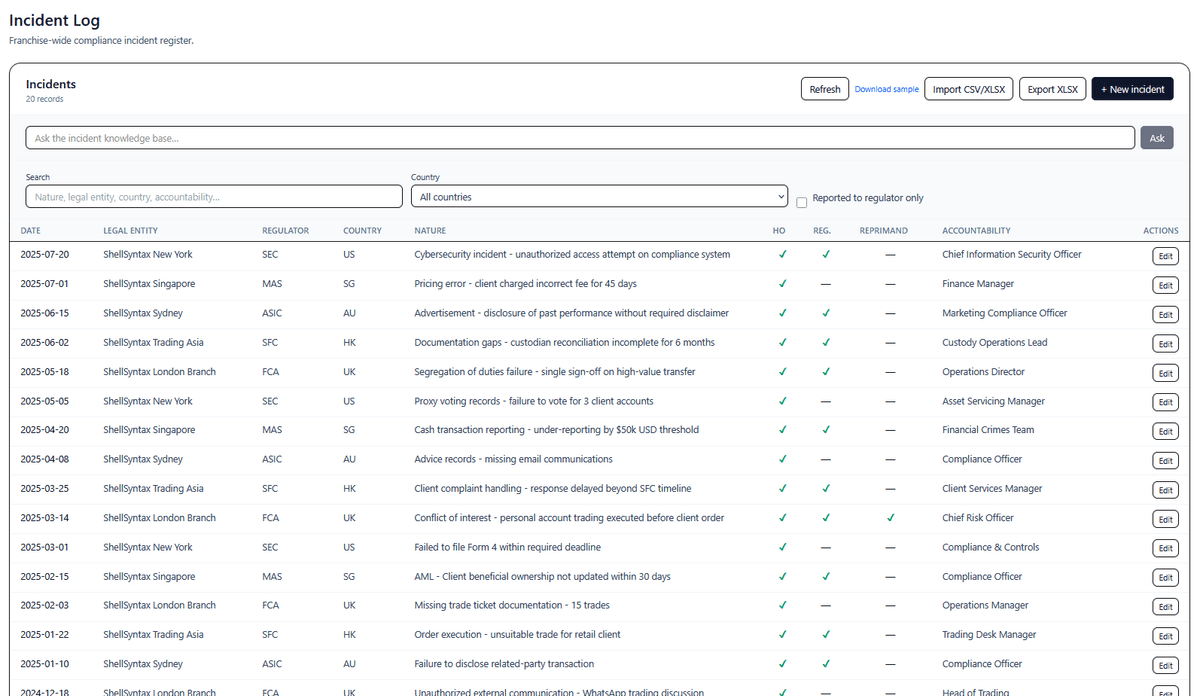This screenshot has height=696, width=1200.
Task: Select the Chief Risk Officer cell
Action: (978, 518)
